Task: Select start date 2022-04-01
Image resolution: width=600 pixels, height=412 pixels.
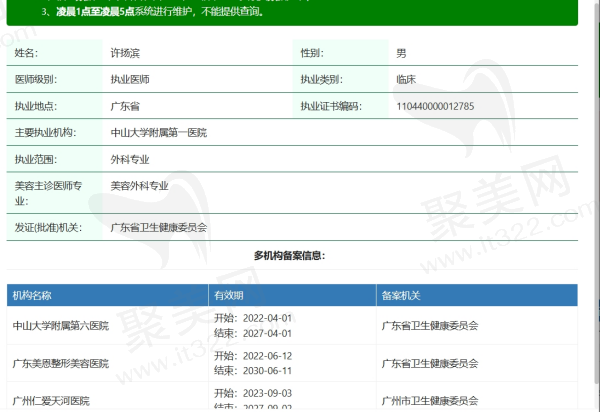Action: [267, 318]
